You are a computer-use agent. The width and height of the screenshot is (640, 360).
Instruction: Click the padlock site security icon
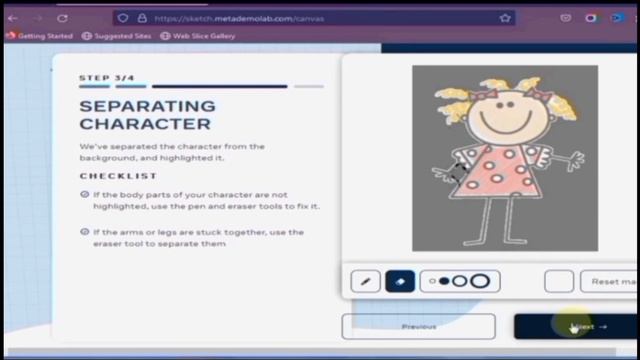142,18
